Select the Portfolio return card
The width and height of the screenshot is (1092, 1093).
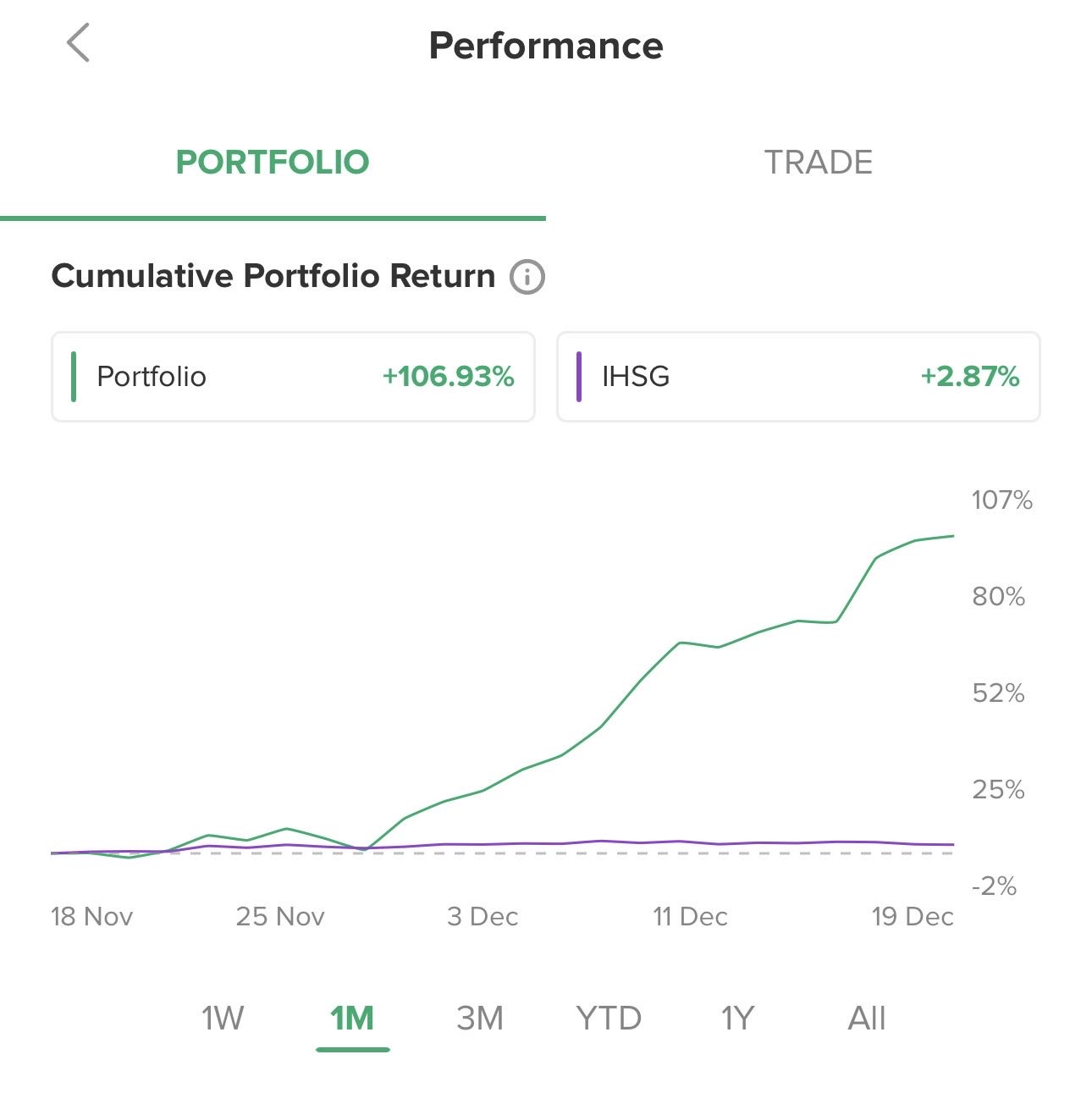pos(293,377)
